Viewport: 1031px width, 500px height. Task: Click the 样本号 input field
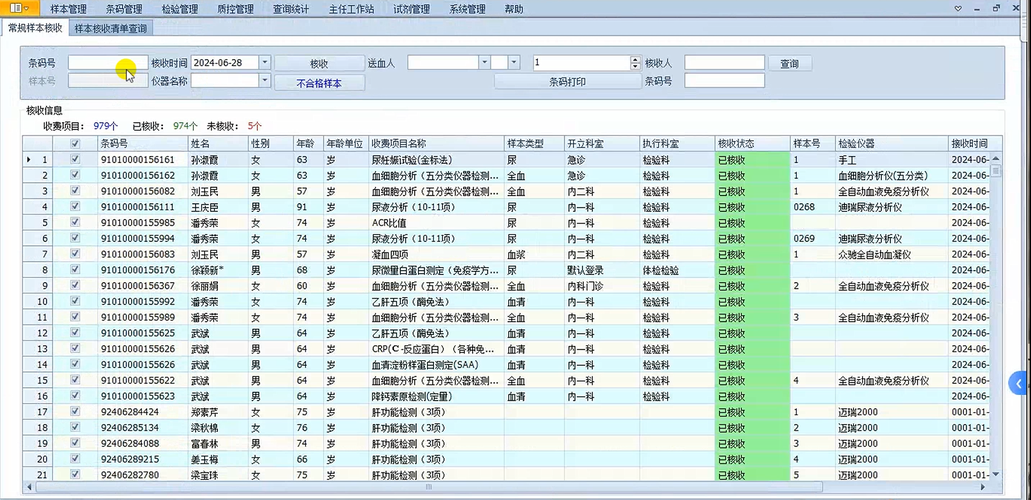click(x=108, y=81)
